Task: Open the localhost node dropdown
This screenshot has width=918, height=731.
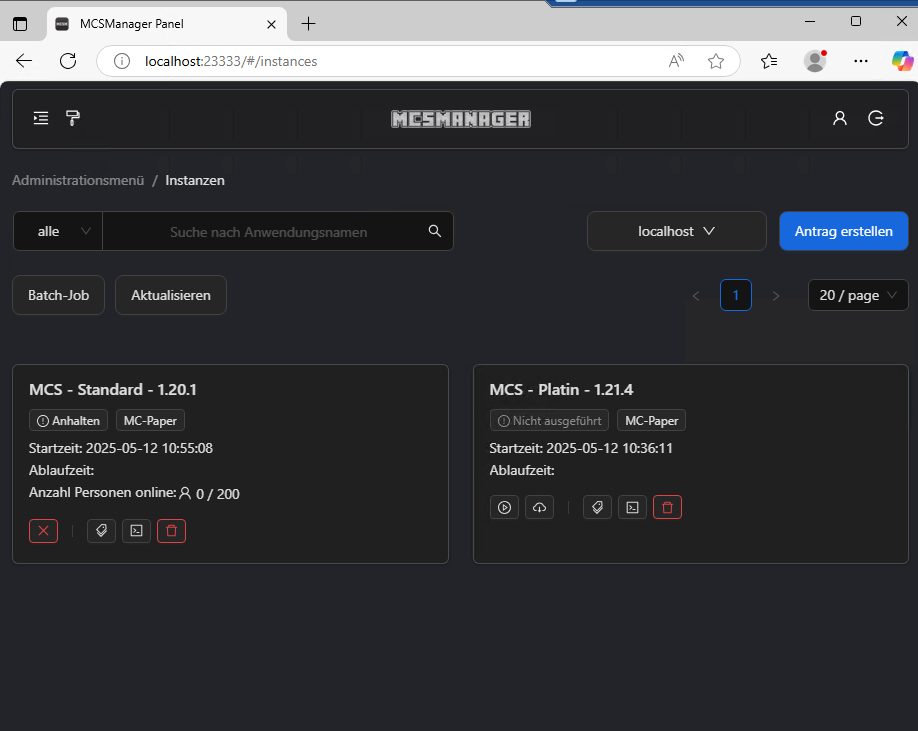Action: point(676,231)
